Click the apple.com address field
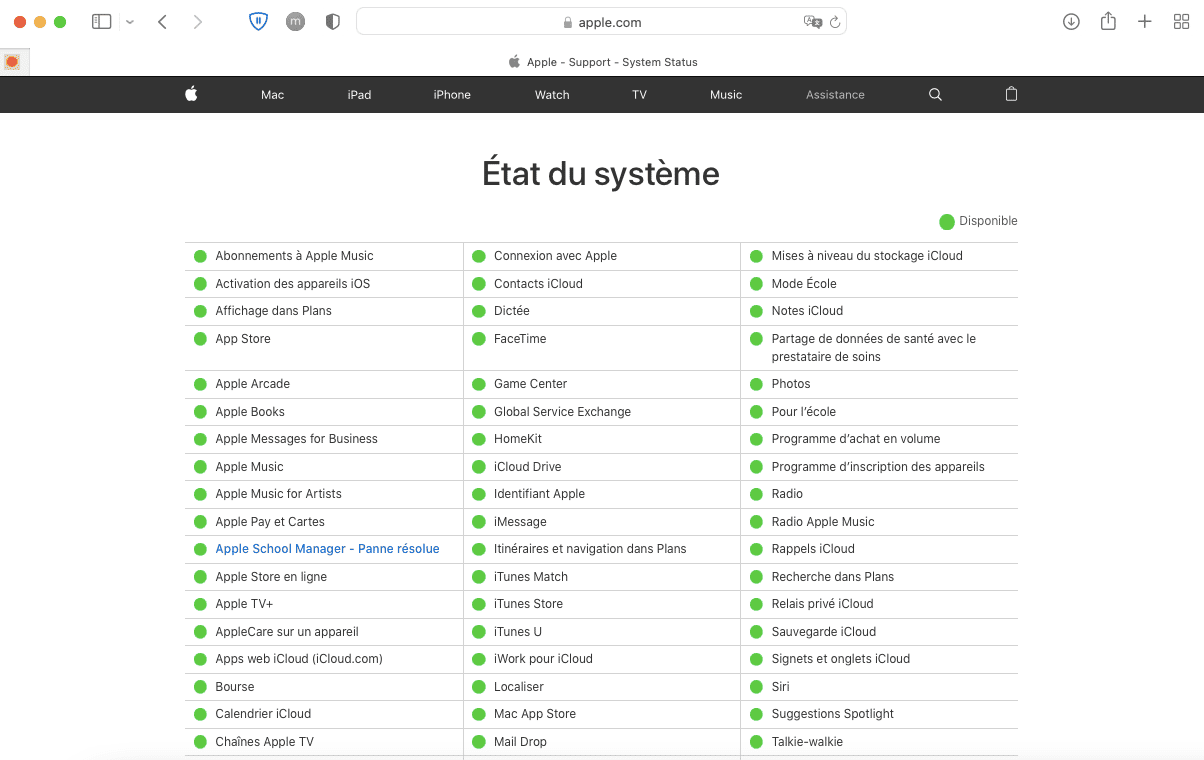This screenshot has width=1204, height=760. [601, 22]
